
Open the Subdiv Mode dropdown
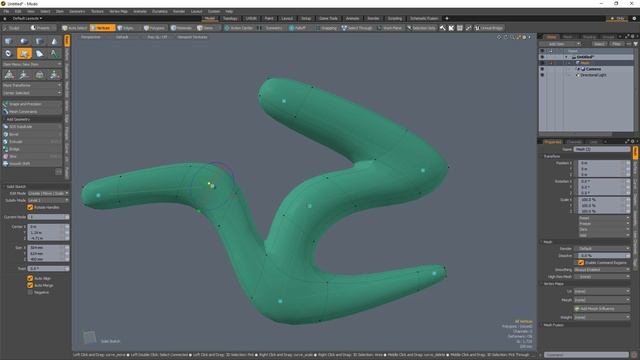tap(48, 200)
